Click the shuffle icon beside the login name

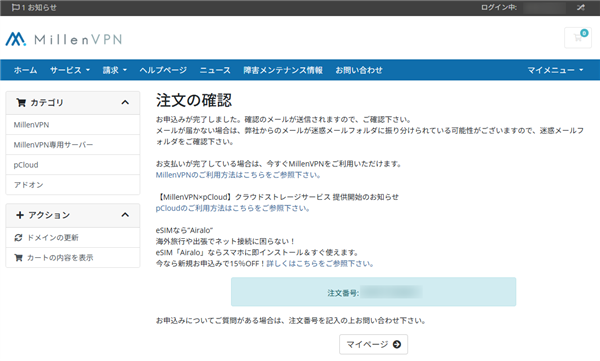click(580, 7)
